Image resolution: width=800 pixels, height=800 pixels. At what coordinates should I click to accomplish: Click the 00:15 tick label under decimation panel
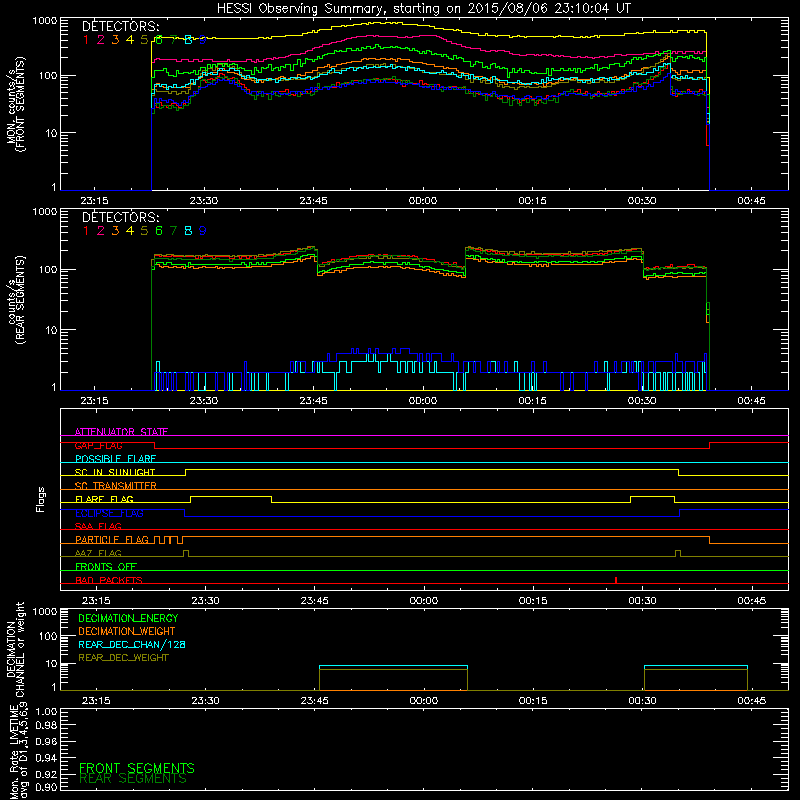(533, 701)
